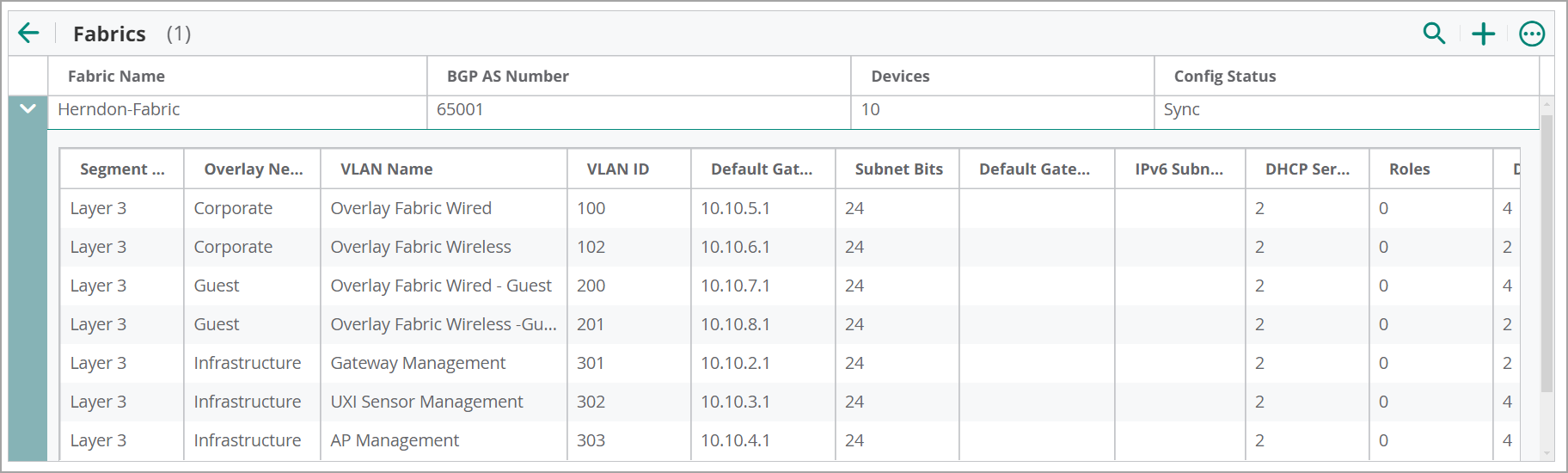
Task: Select the Herndon-Fabric row
Action: (x=793, y=110)
